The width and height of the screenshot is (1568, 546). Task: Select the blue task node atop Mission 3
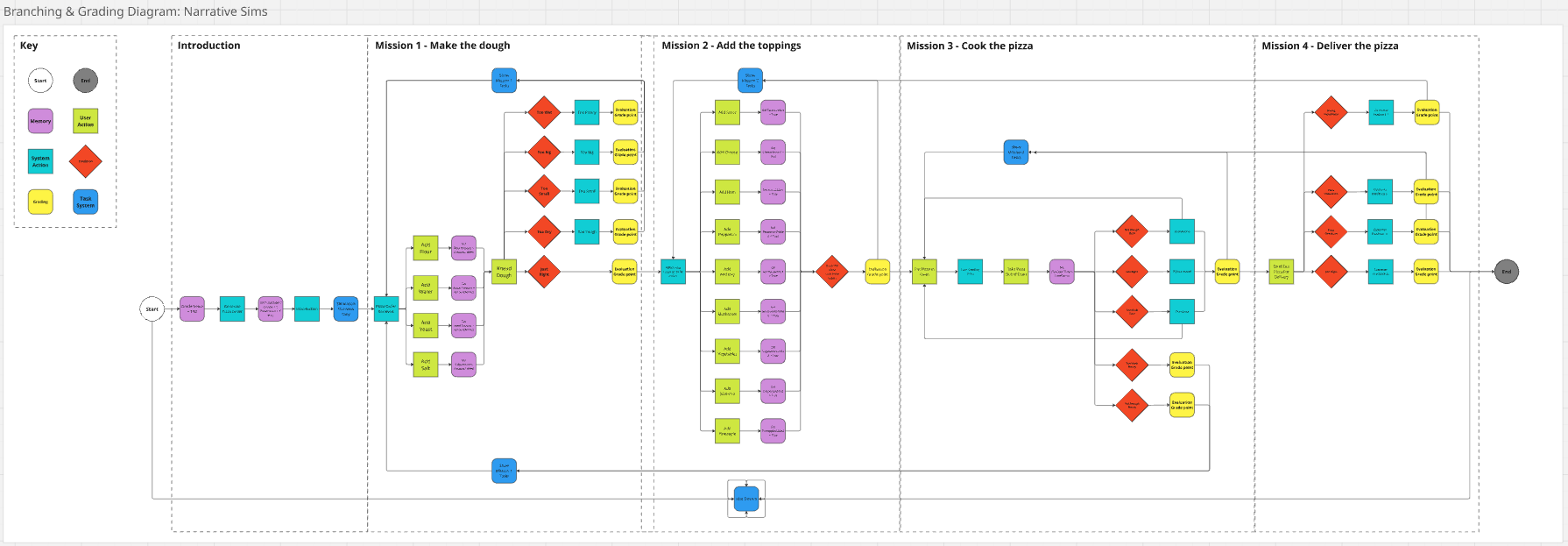tap(1016, 152)
